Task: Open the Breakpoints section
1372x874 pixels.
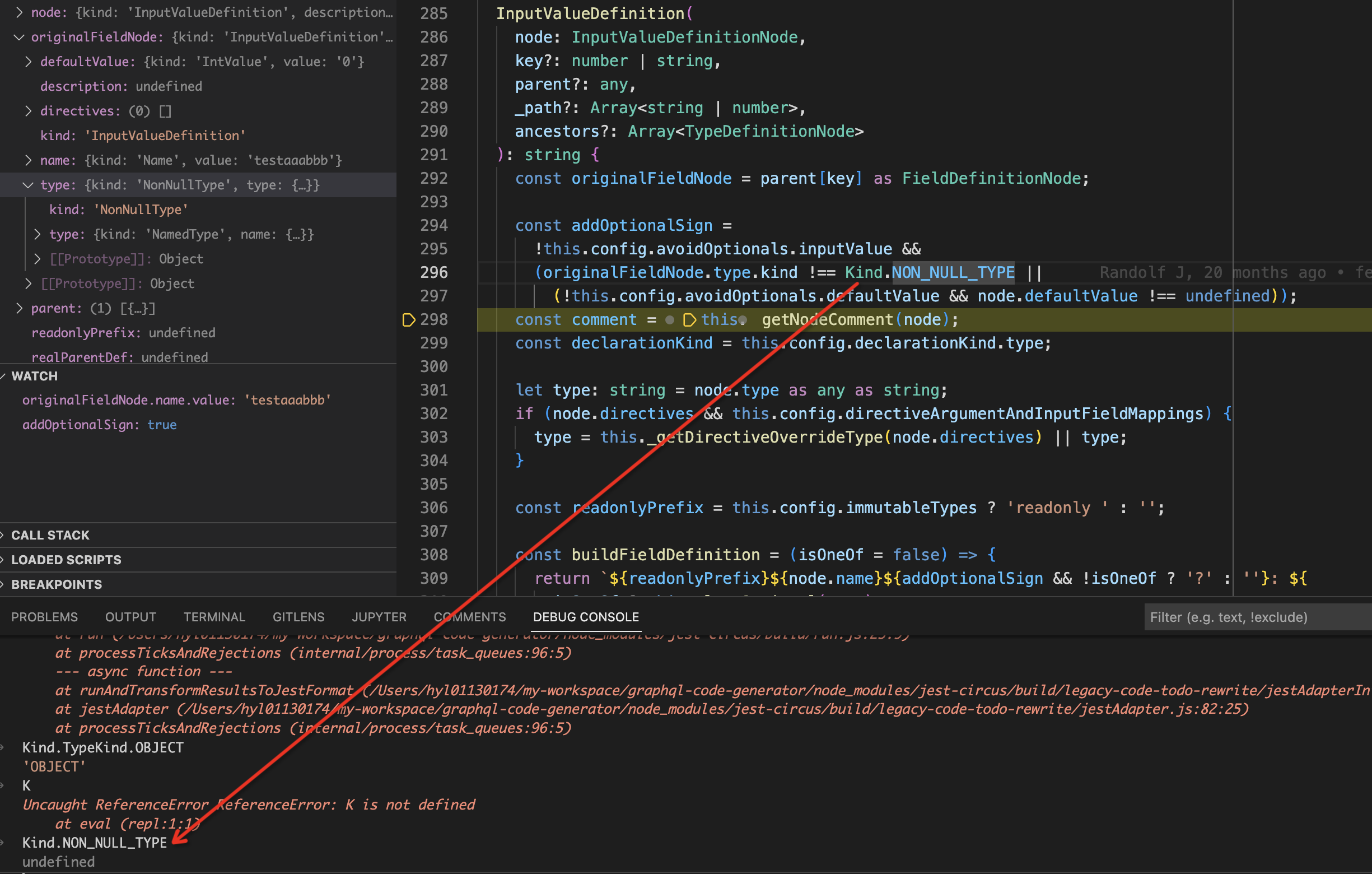Action: coord(57,584)
